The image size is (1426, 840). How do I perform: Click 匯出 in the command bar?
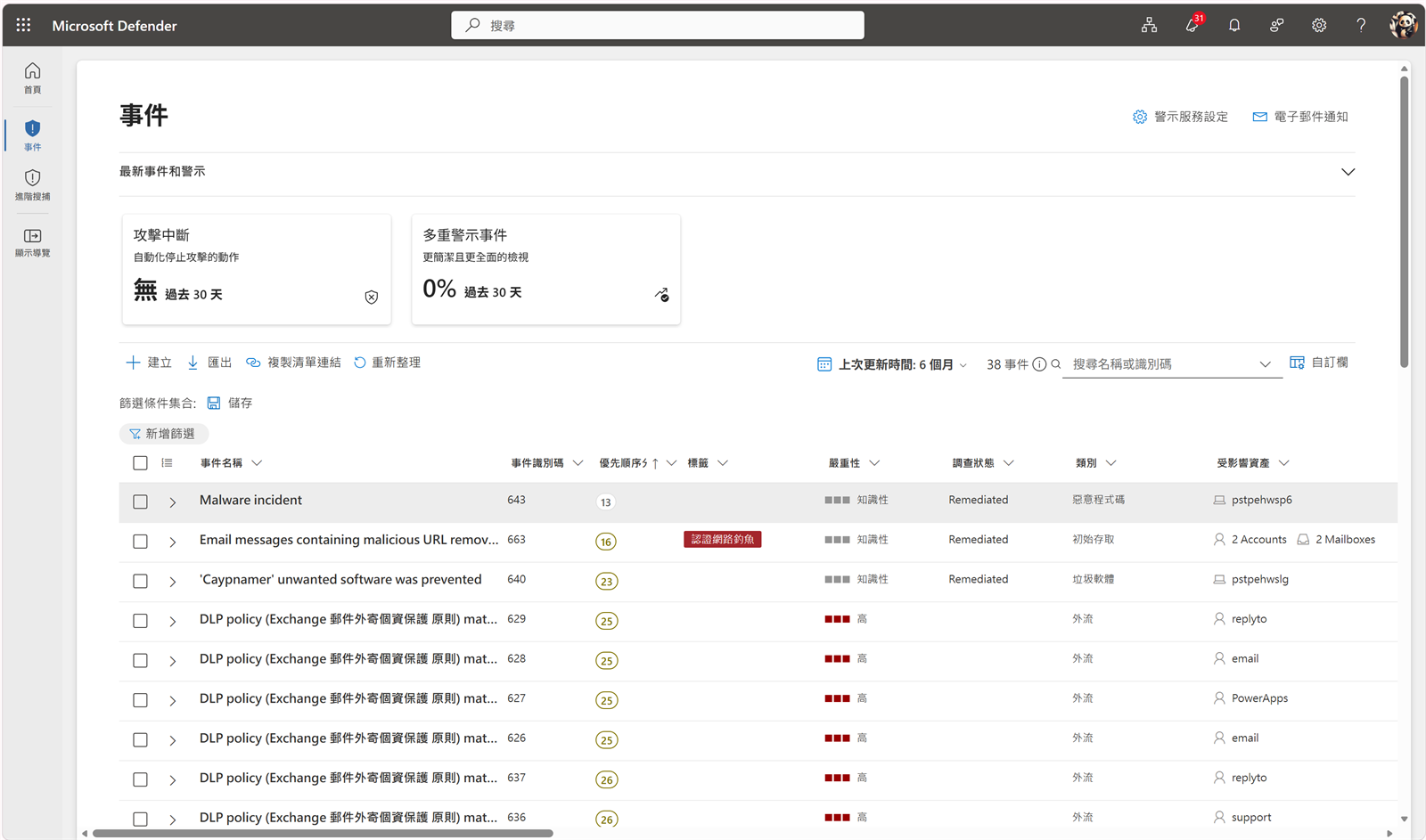click(x=209, y=363)
